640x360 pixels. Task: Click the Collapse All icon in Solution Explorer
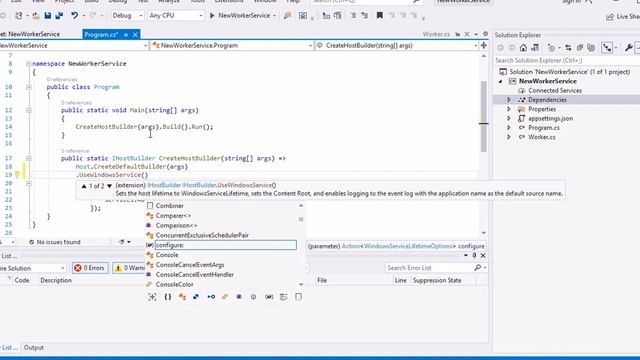click(x=580, y=48)
